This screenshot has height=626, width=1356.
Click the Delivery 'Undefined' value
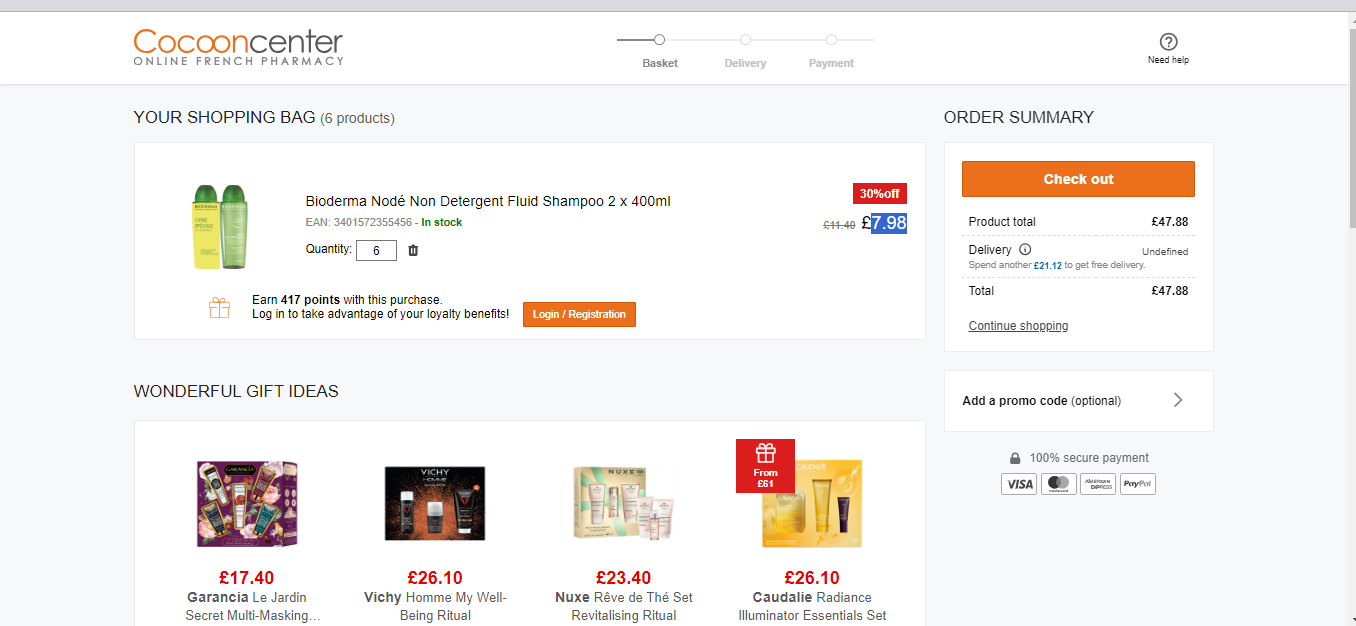(x=1165, y=252)
